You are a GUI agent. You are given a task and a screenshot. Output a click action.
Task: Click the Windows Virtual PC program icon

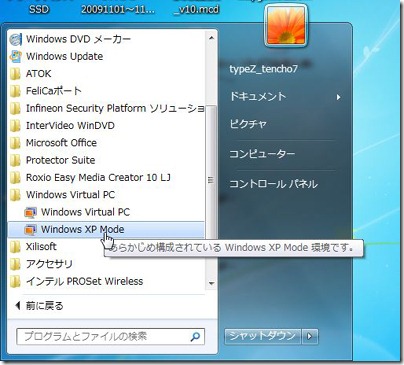(x=30, y=212)
